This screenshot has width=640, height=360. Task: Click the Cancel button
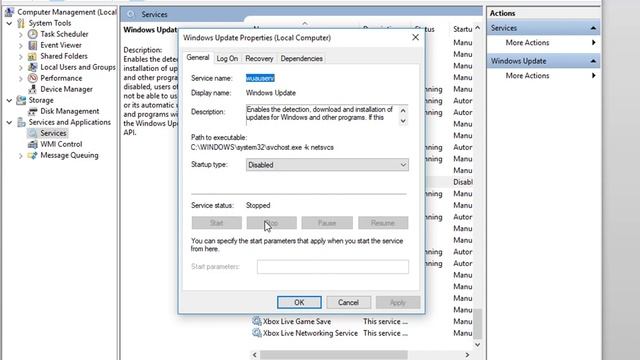click(348, 302)
